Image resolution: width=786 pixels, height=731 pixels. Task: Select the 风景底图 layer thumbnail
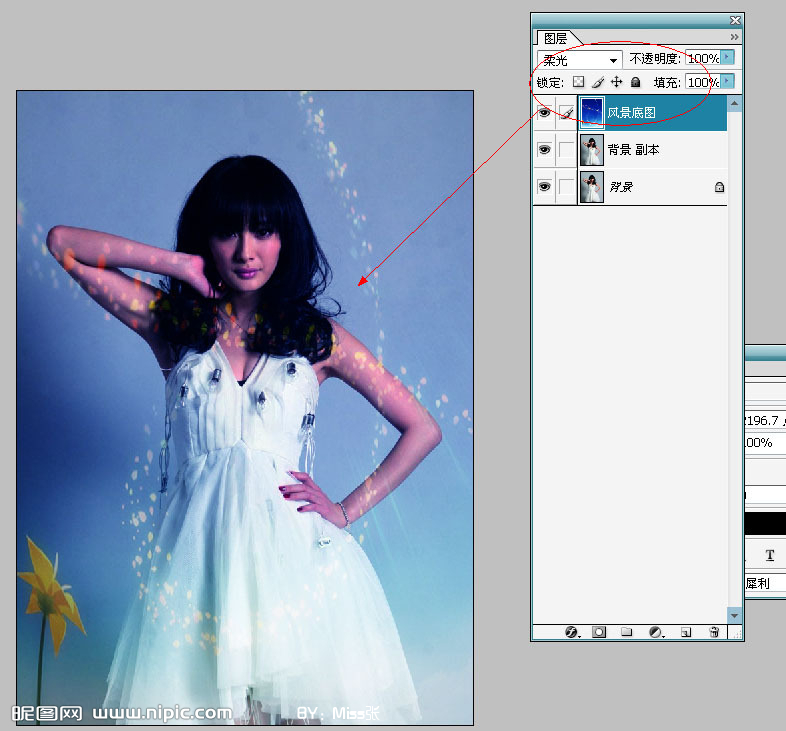tap(592, 113)
